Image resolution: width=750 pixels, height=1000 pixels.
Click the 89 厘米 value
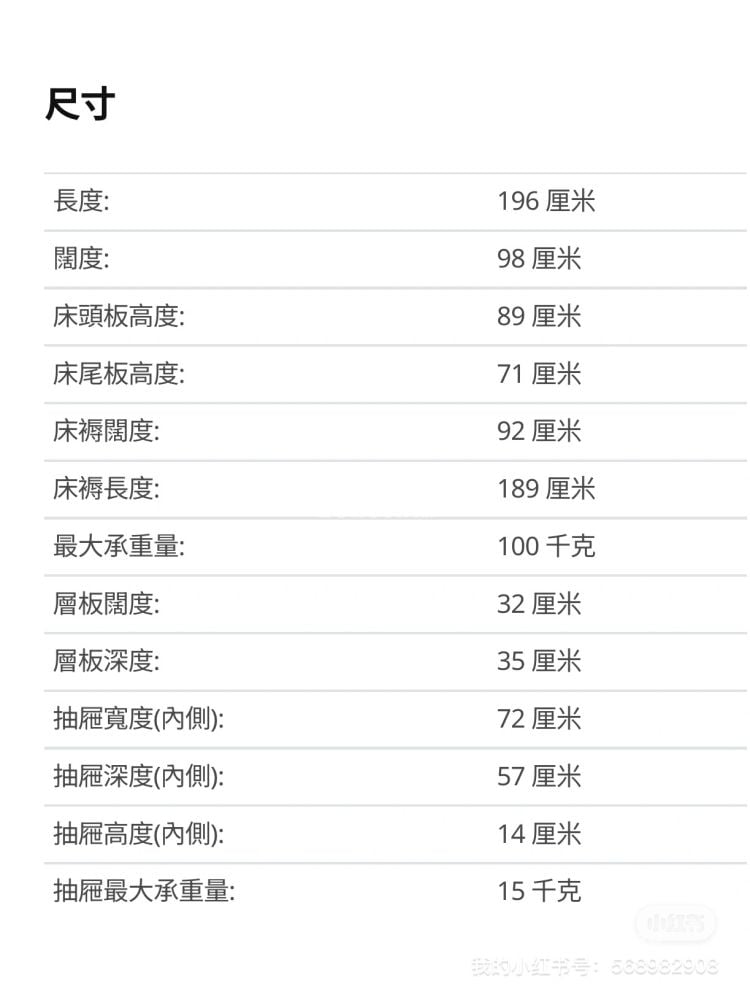point(539,316)
